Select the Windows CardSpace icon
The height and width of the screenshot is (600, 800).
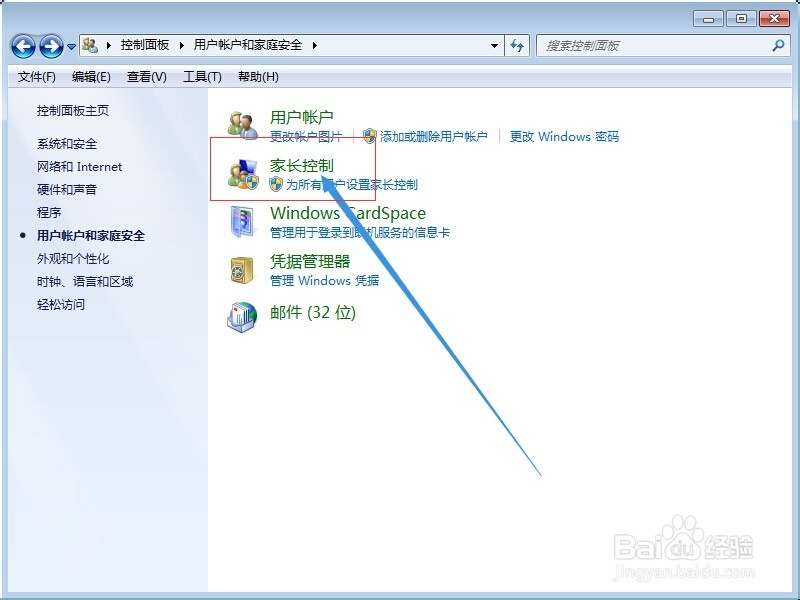tap(243, 220)
